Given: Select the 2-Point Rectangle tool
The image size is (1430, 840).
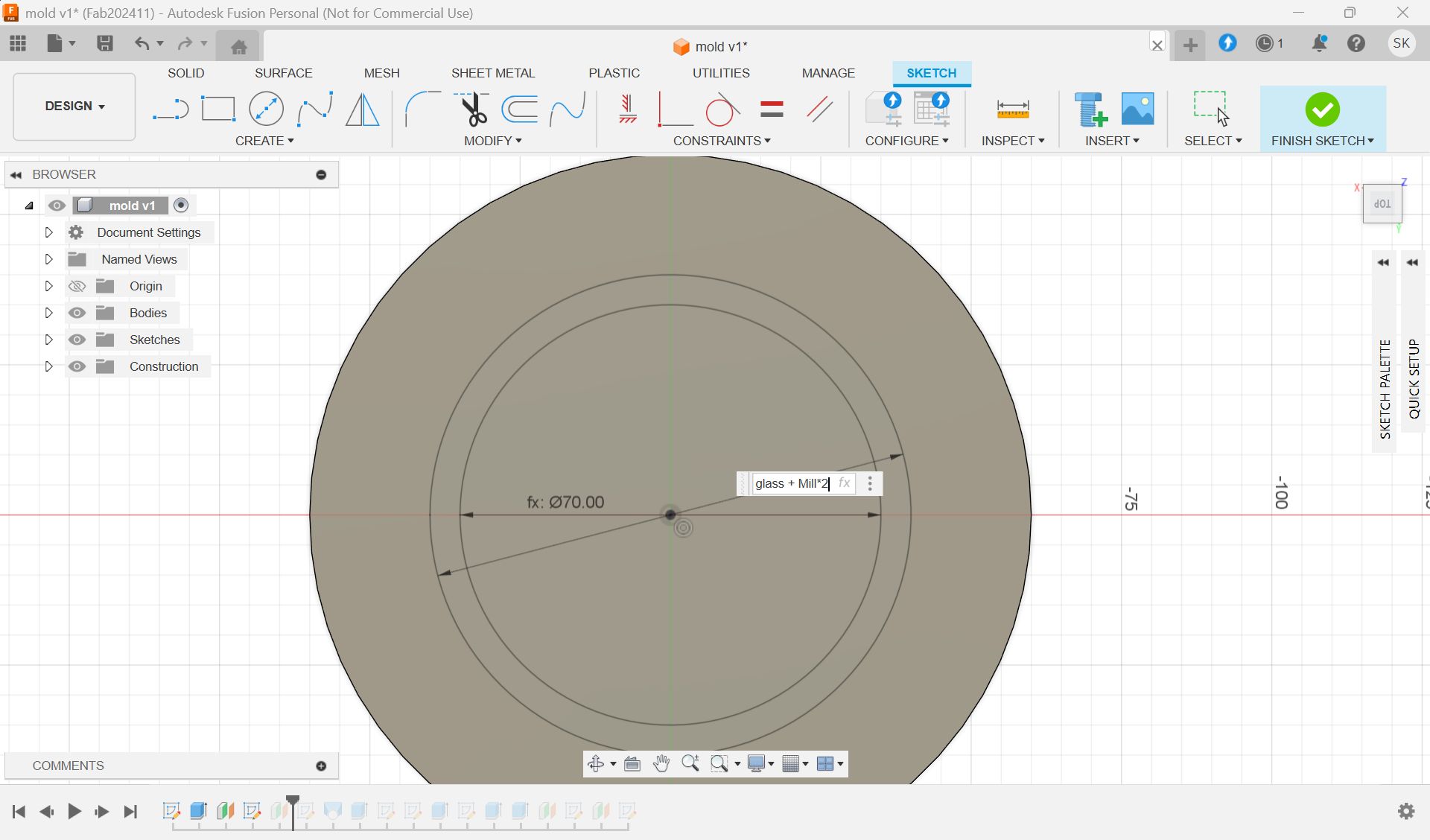Looking at the screenshot, I should [x=218, y=109].
